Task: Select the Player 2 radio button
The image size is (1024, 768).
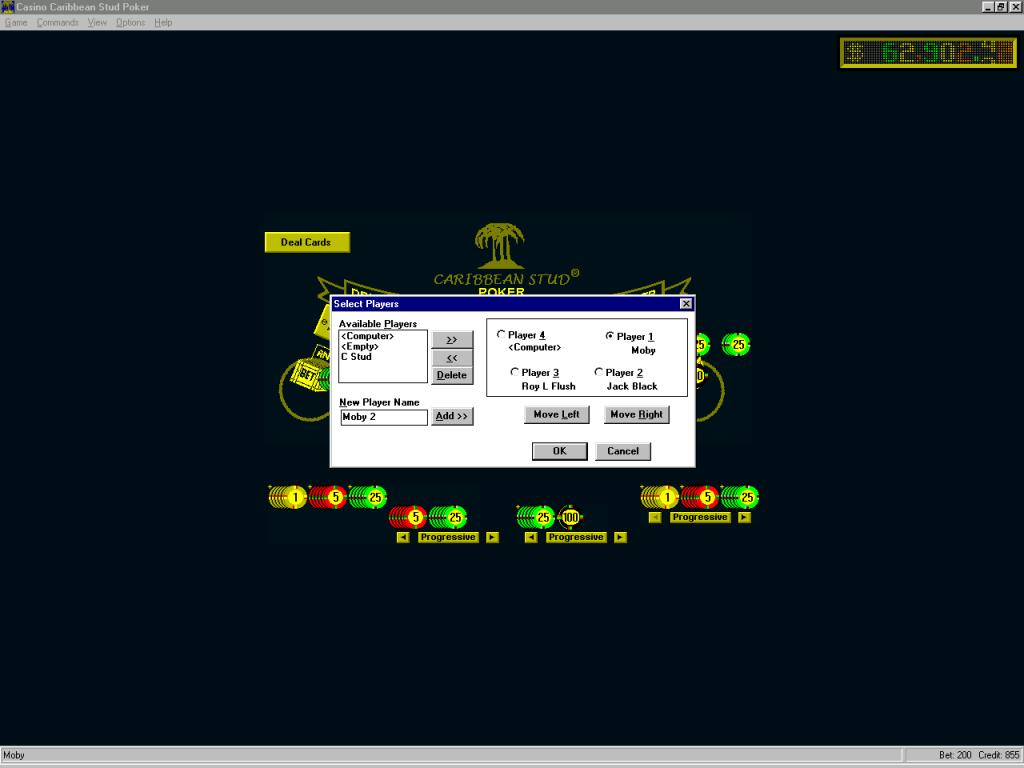Action: 599,372
